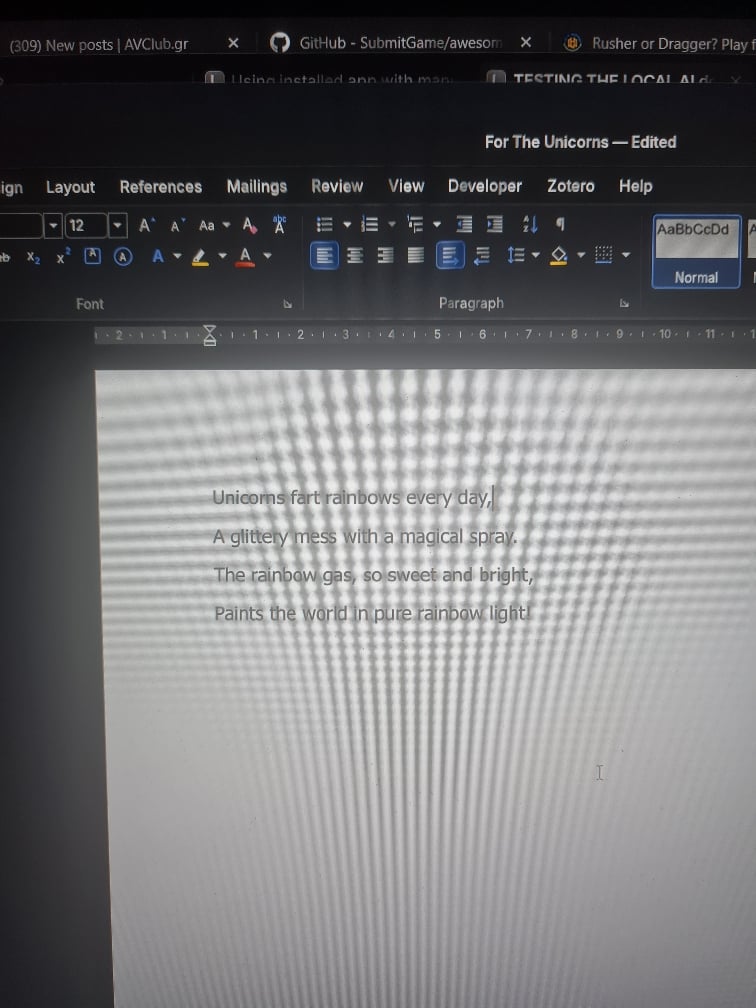Switch to the Mailings ribbon tab

tap(256, 186)
